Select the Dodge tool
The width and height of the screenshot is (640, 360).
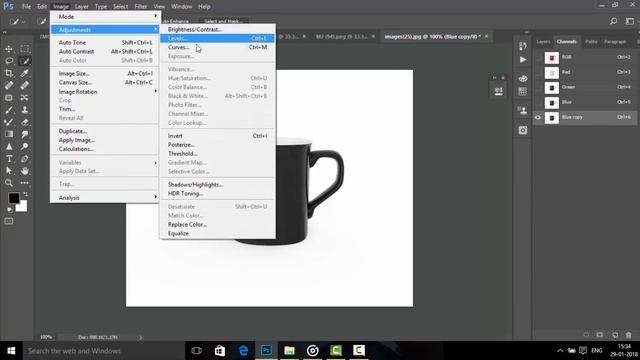[x=24, y=147]
